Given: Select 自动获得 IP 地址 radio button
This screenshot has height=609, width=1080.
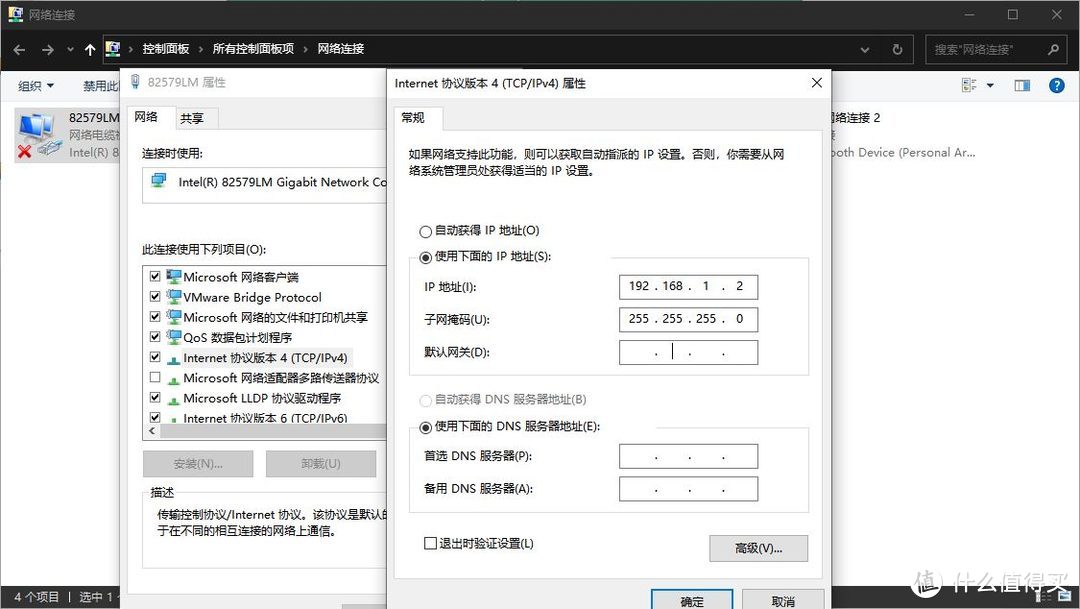Looking at the screenshot, I should point(425,230).
